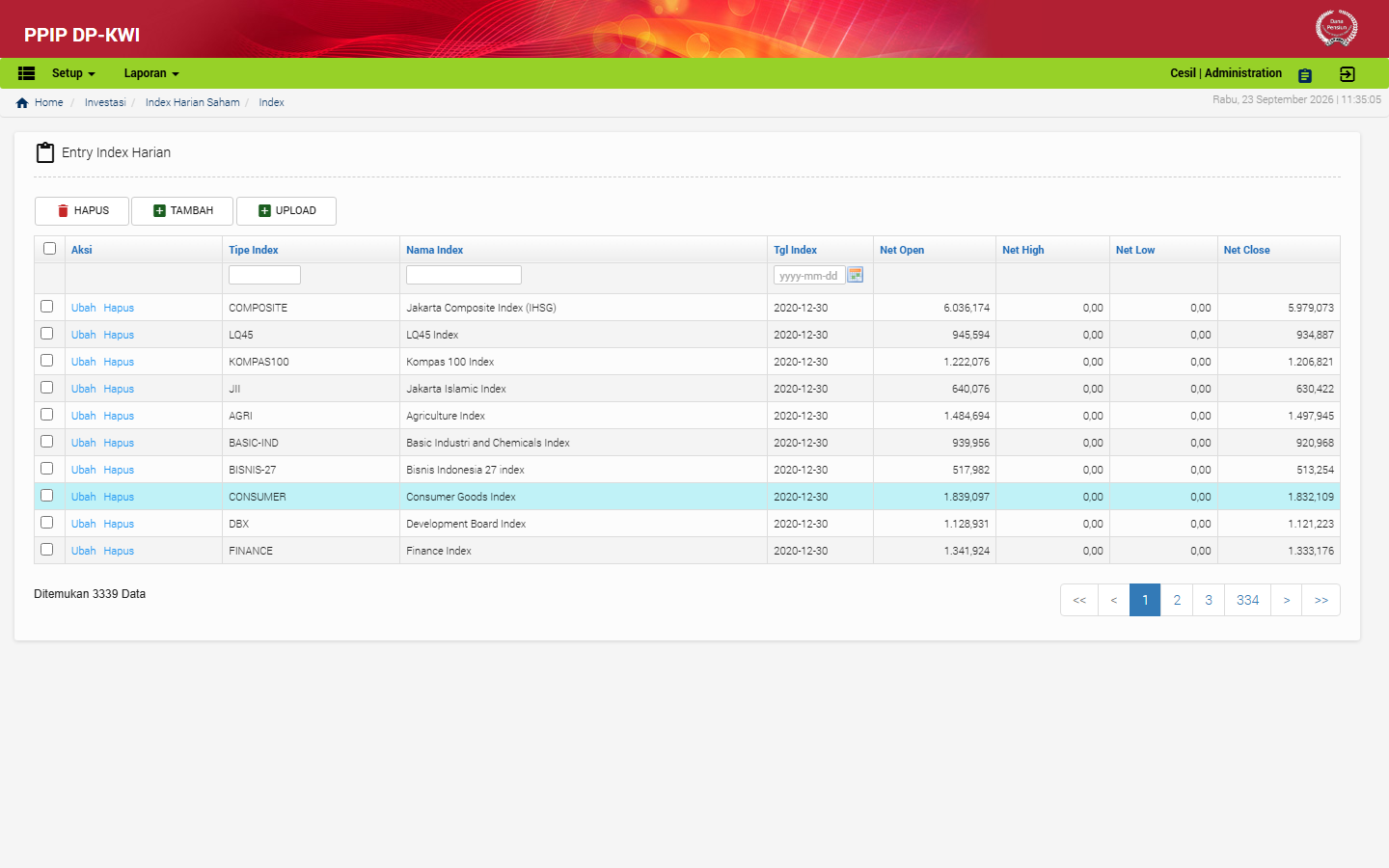
Task: Tick the select-all checkbox in header
Action: pos(49,248)
